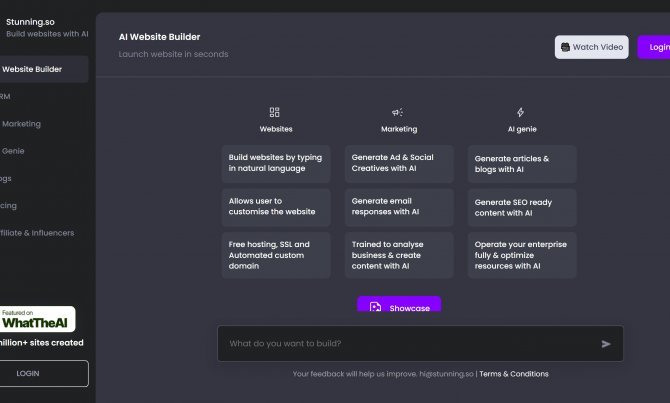Click the AI genie lightning icon
Viewport: 670px width, 403px height.
click(520, 112)
